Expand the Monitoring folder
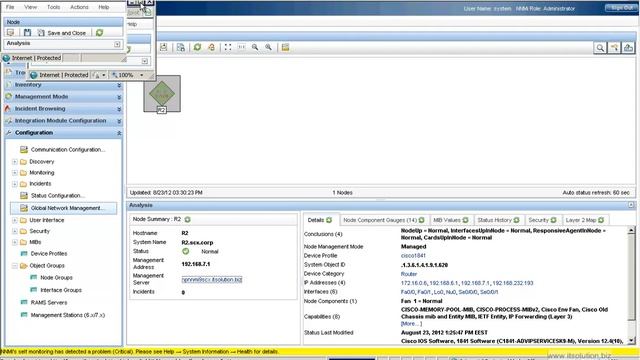Image resolution: width=640 pixels, height=360 pixels. tap(14, 173)
